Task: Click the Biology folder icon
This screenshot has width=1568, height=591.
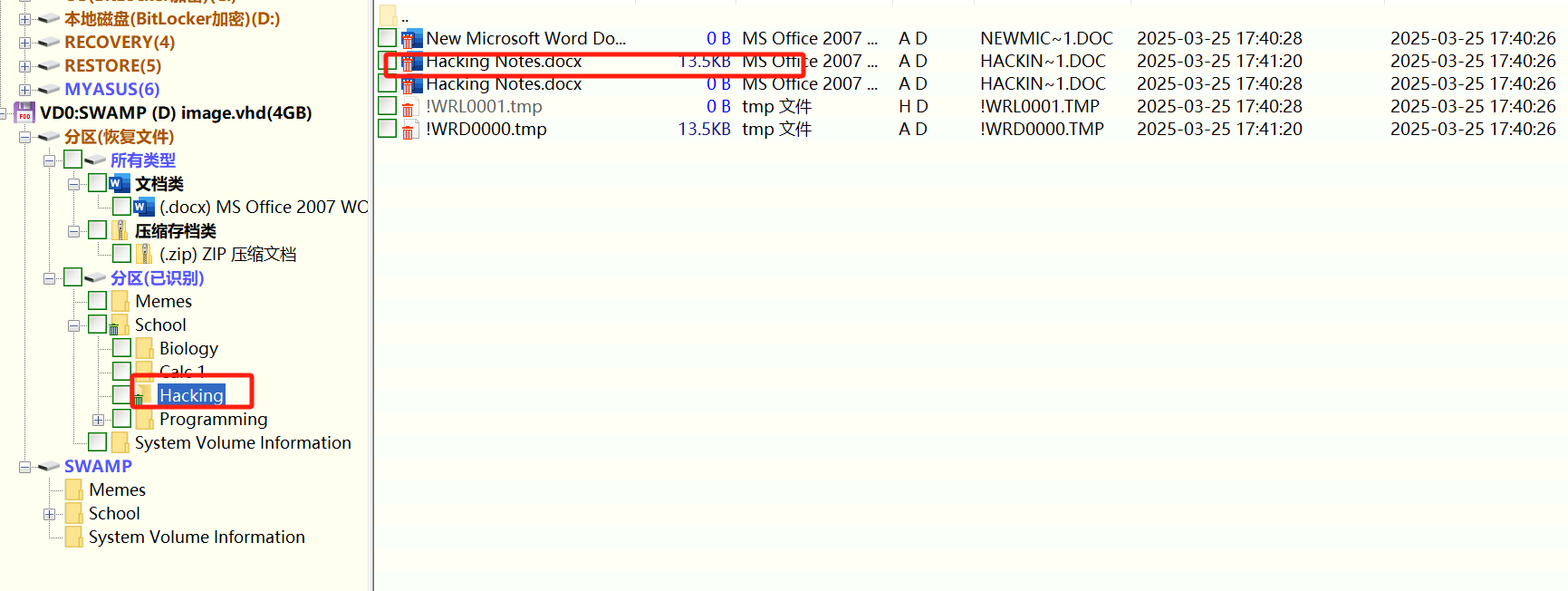Action: click(x=144, y=348)
